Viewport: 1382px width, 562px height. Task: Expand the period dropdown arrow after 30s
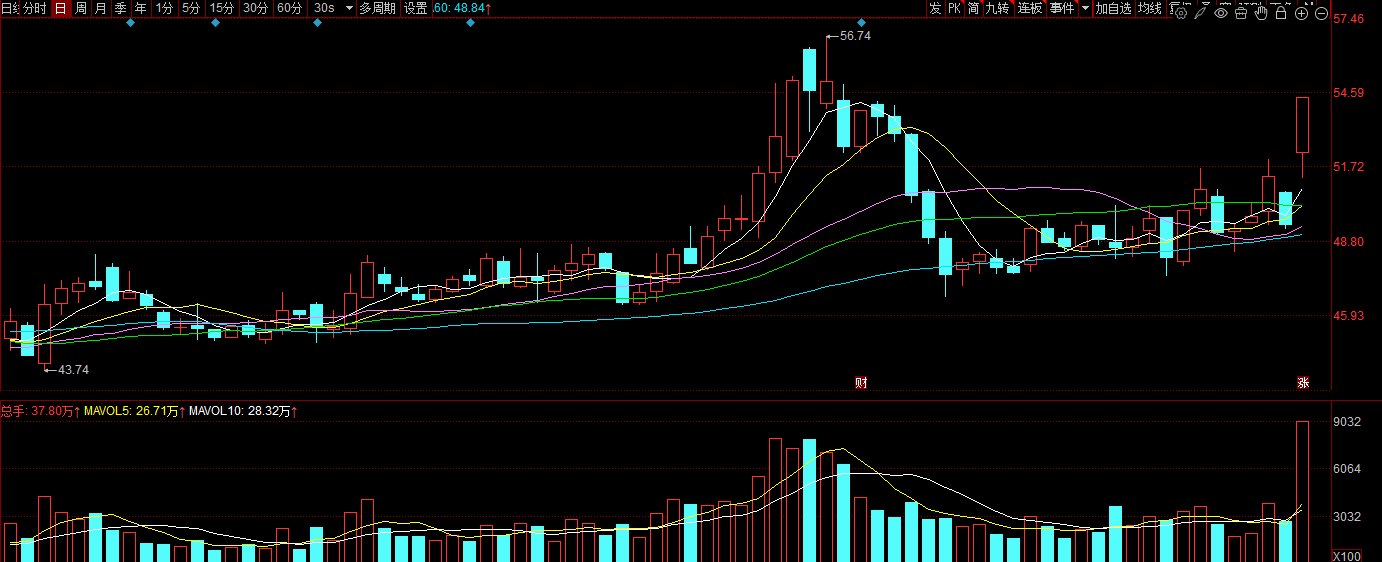click(x=348, y=8)
